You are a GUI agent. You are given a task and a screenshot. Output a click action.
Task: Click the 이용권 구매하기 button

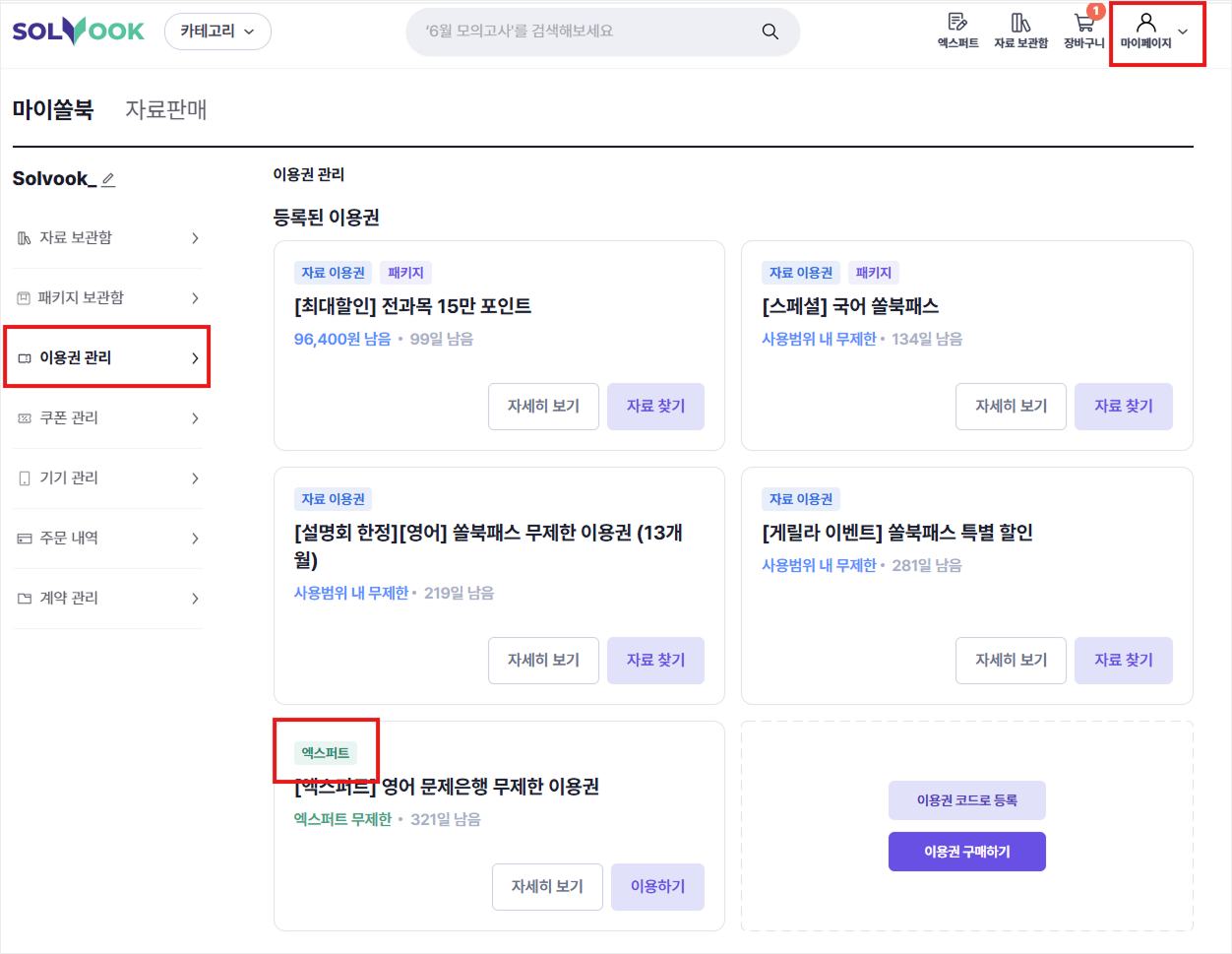click(x=967, y=852)
